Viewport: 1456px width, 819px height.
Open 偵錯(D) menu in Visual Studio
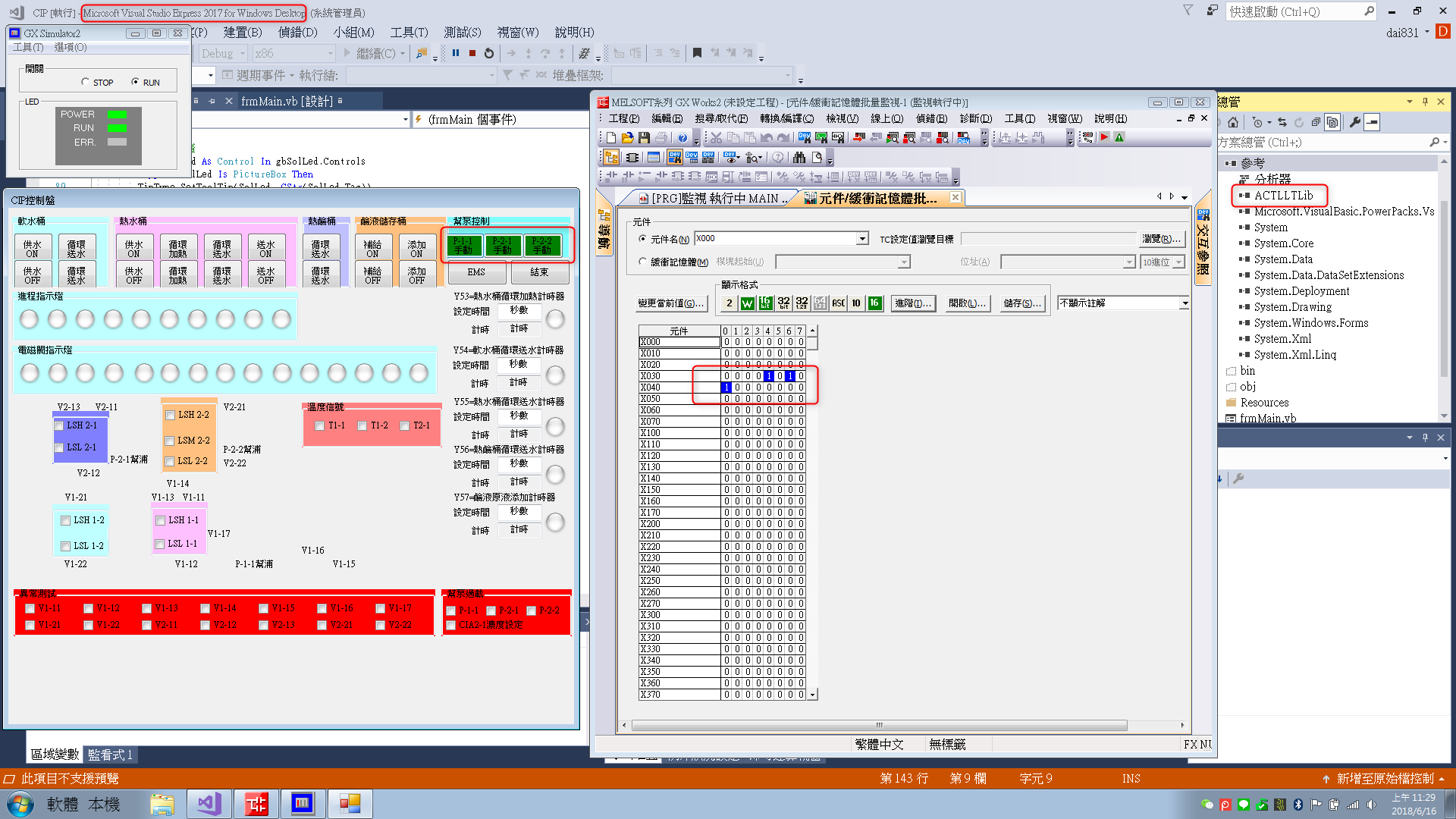click(x=297, y=32)
